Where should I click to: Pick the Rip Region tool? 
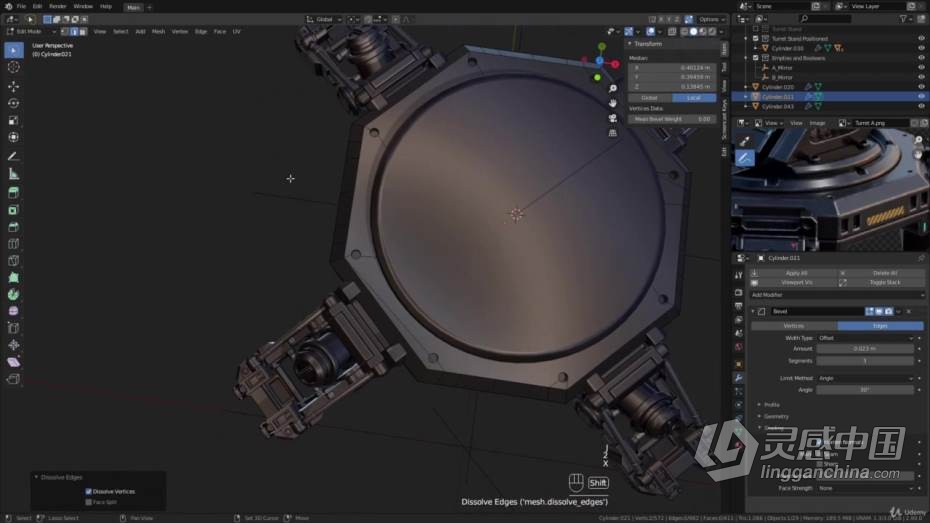(x=14, y=380)
